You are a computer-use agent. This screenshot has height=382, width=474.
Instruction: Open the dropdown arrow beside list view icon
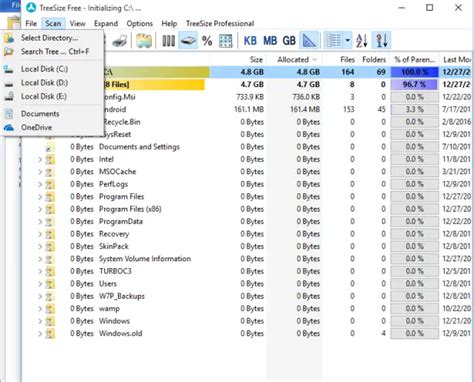point(347,41)
